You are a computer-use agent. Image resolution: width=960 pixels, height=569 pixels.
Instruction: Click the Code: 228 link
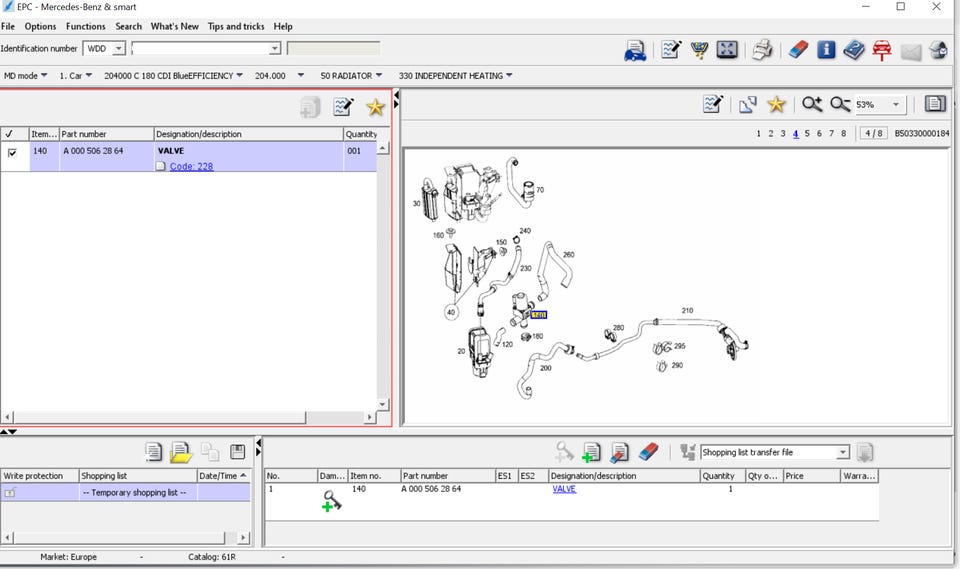point(192,166)
